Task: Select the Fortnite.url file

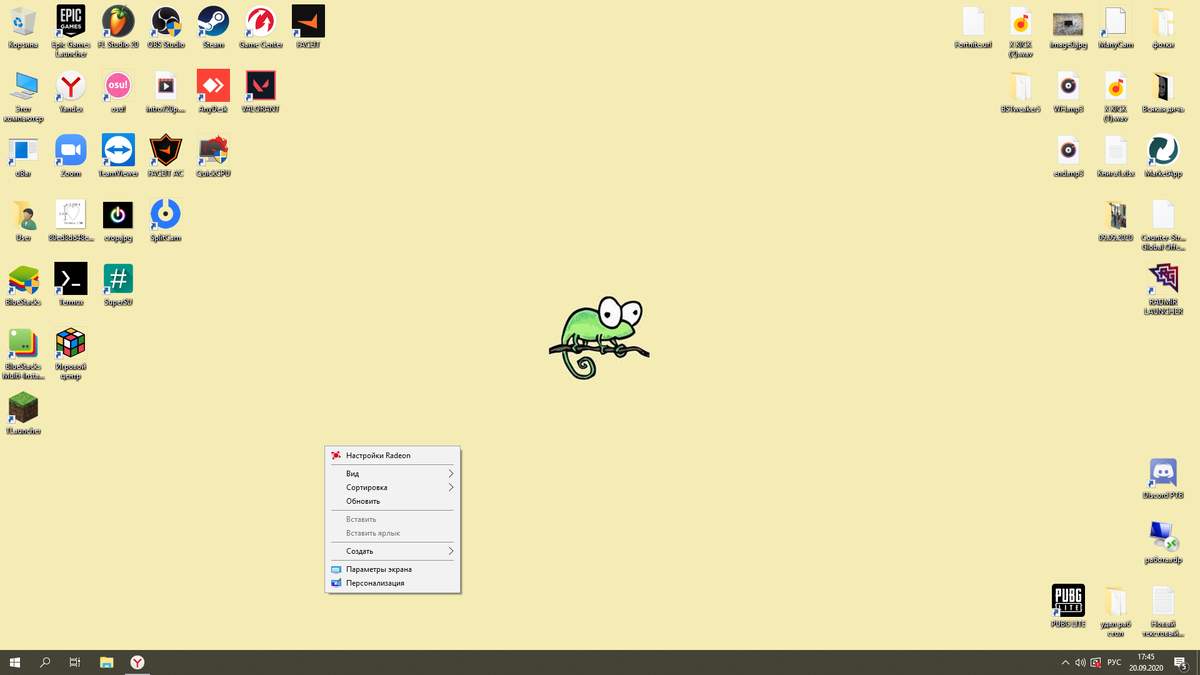Action: (973, 27)
